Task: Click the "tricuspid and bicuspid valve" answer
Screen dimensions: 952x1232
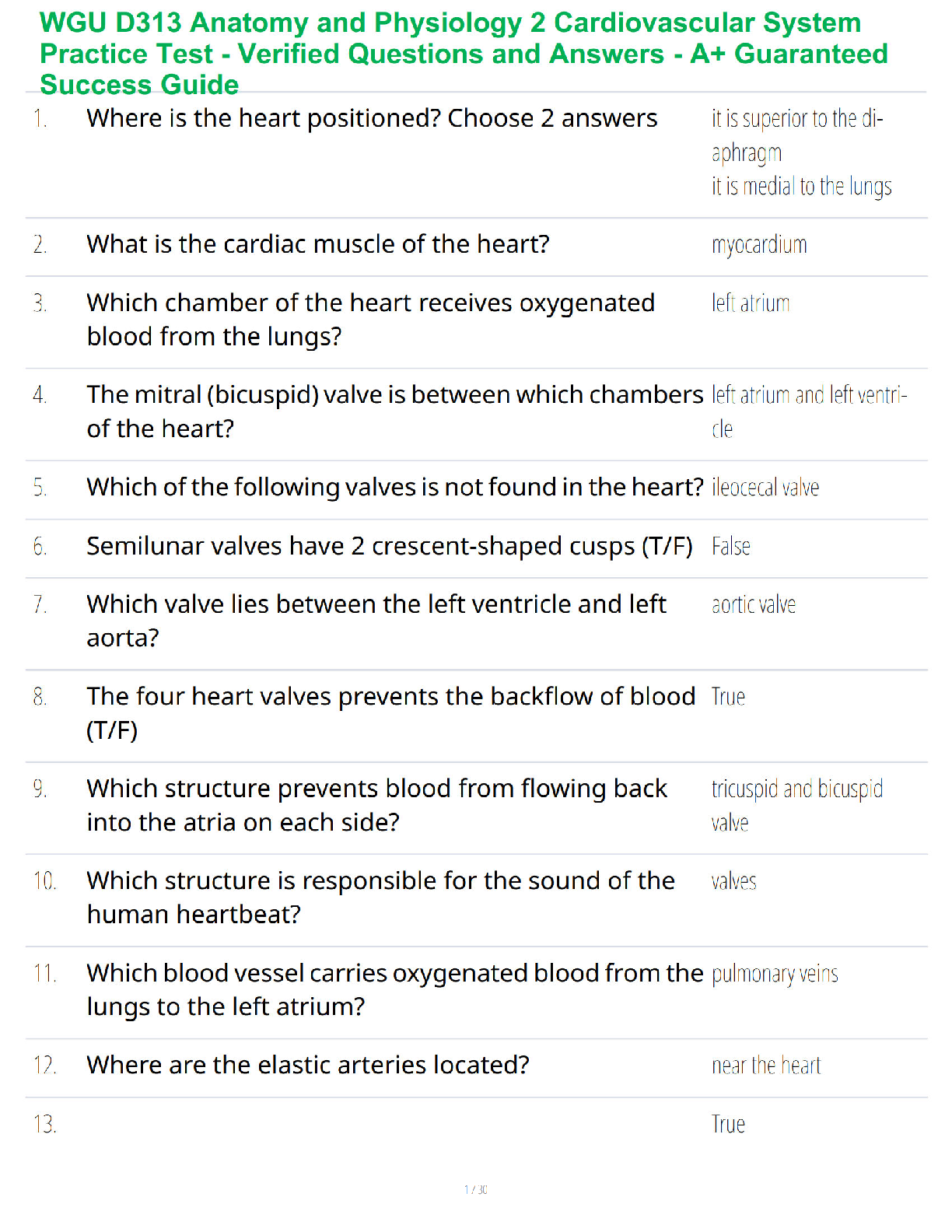Action: click(x=797, y=806)
